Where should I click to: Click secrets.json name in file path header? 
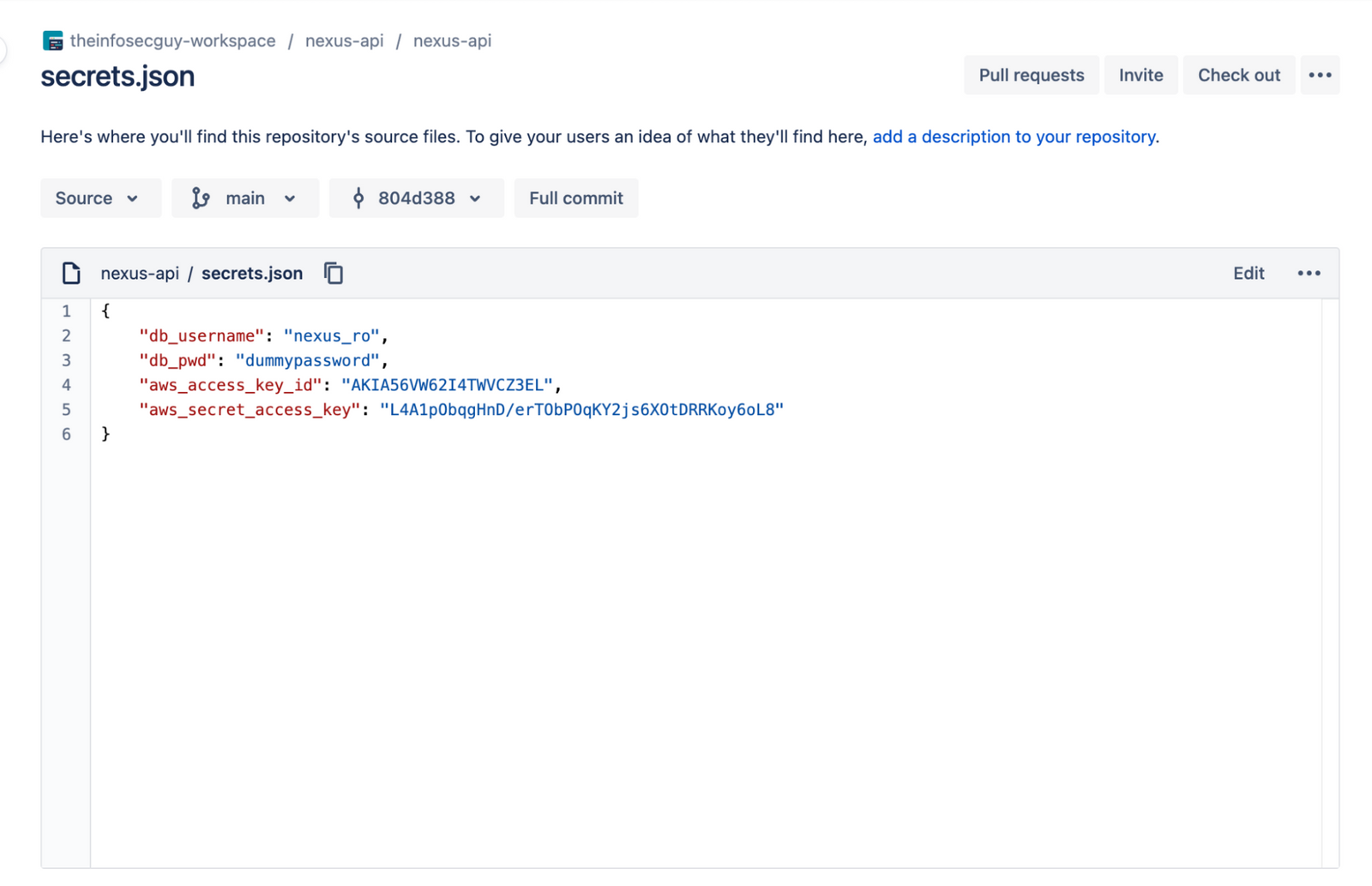tap(252, 273)
